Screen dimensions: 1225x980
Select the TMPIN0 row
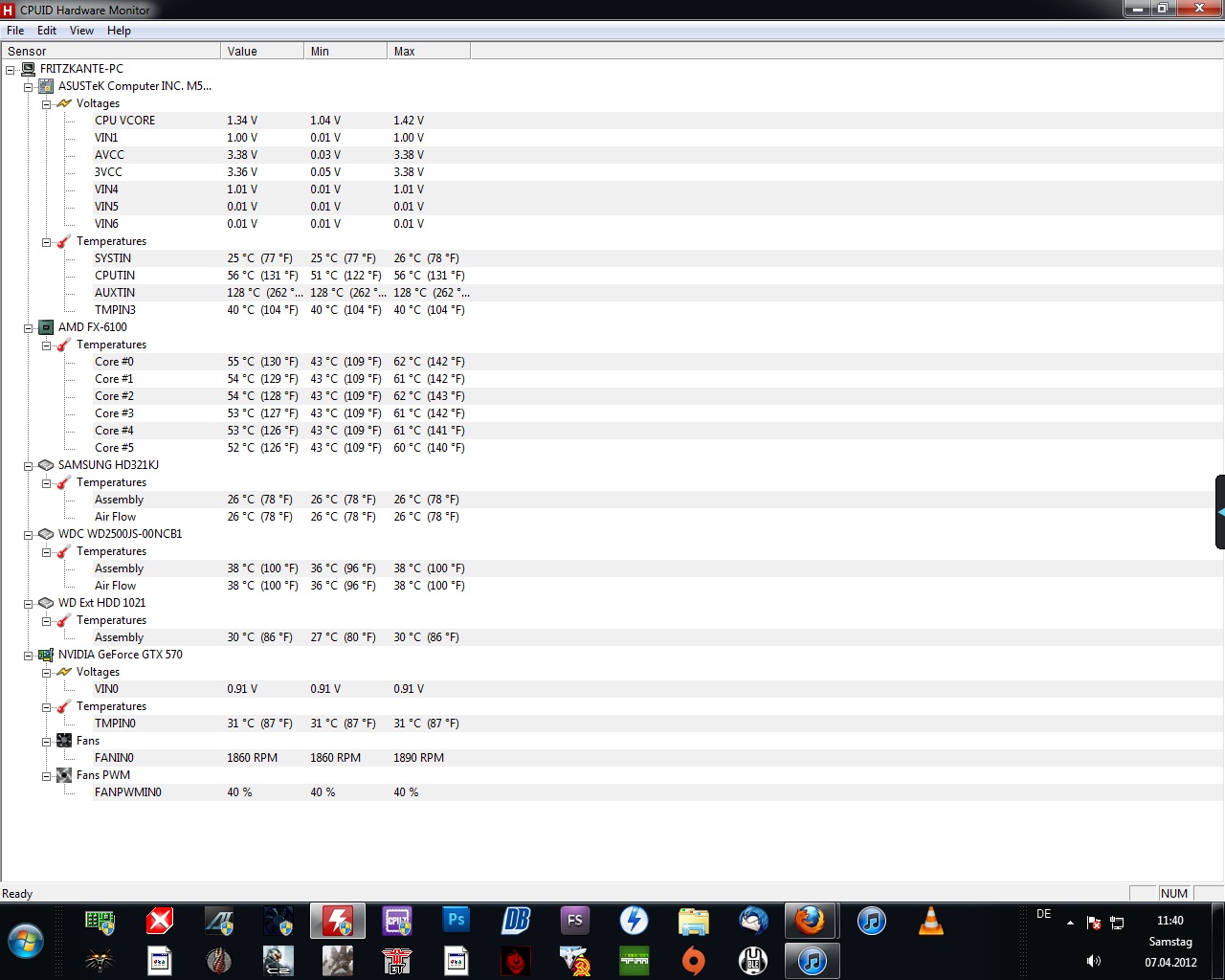click(612, 724)
